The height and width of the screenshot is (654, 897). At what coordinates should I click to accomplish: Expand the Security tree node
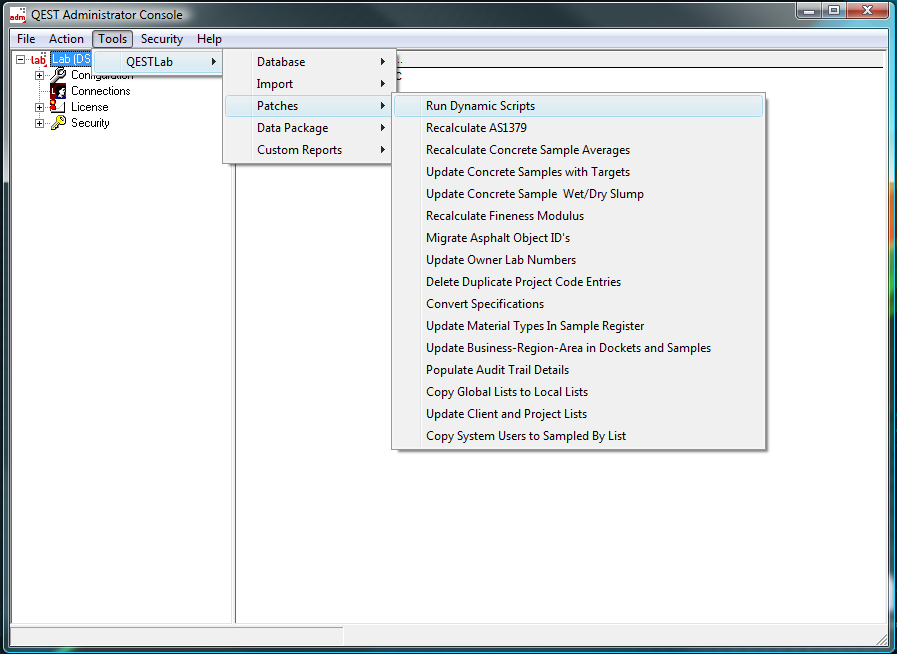pyautogui.click(x=40, y=123)
